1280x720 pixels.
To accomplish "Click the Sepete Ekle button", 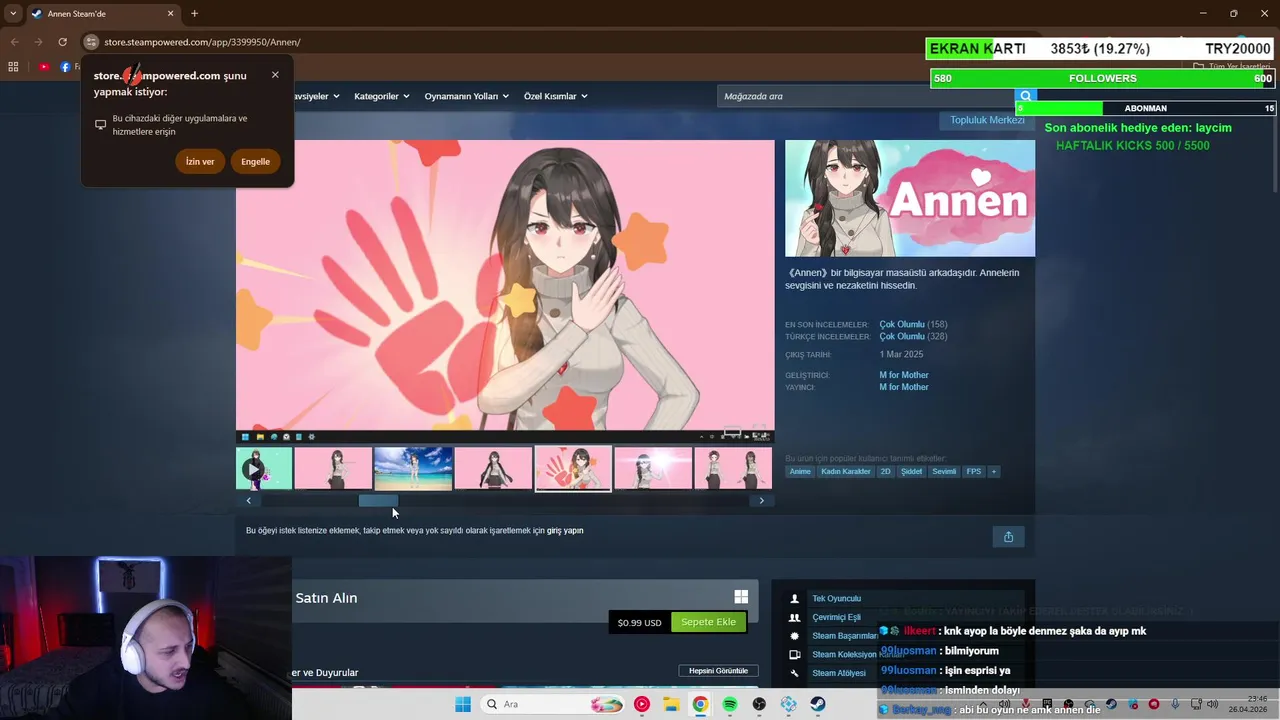I will (708, 622).
